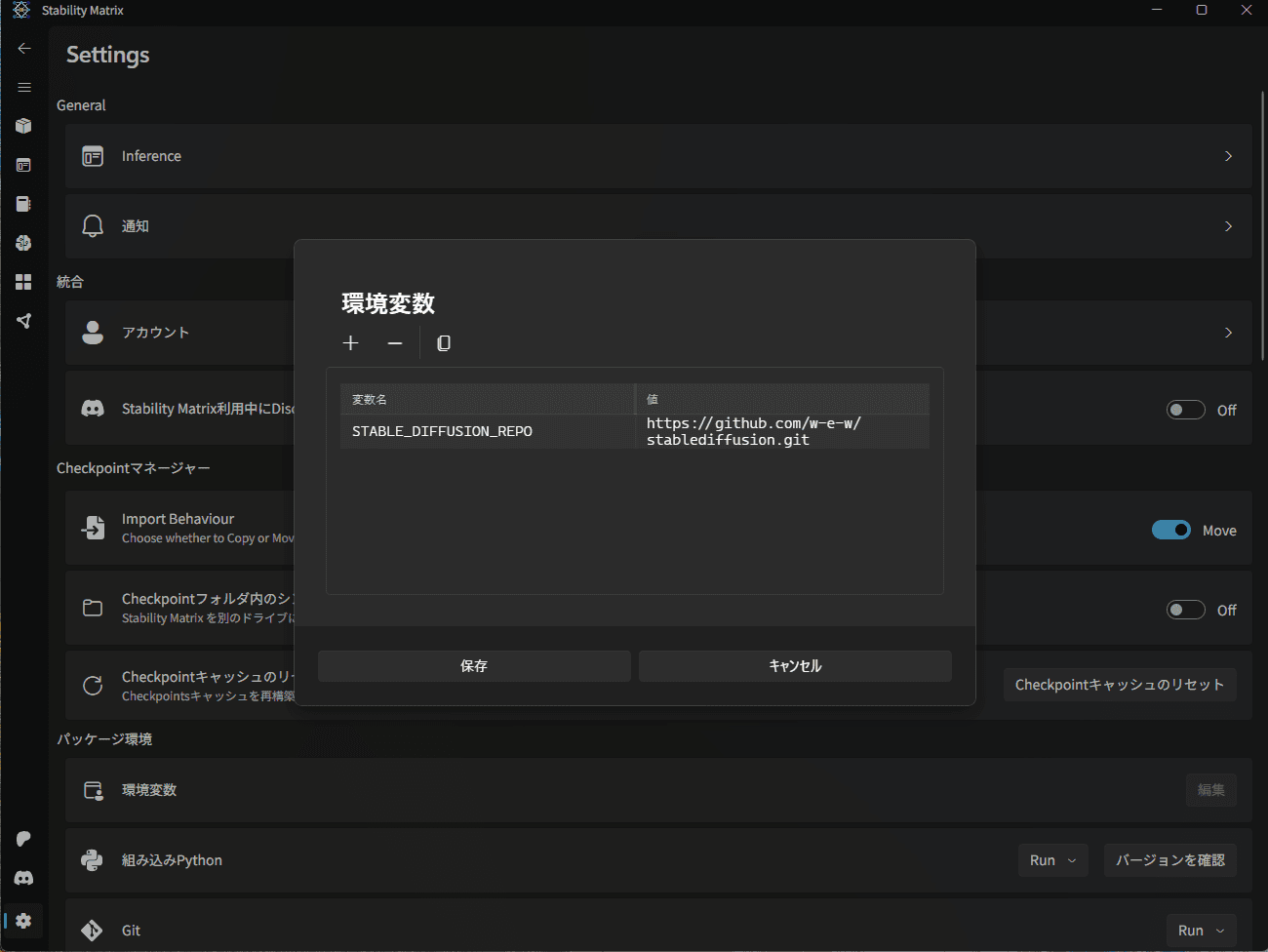Screen dimensions: 1268x952
Task: Sort by the 値 column header
Action: click(x=782, y=399)
